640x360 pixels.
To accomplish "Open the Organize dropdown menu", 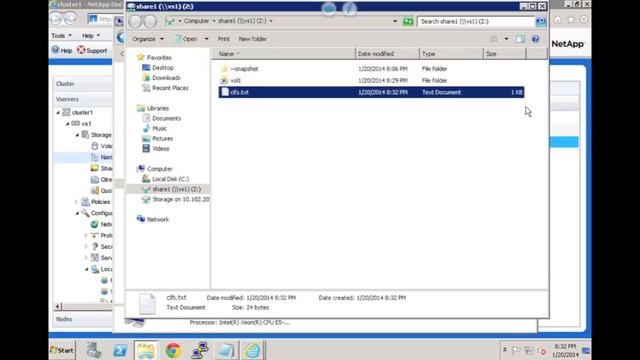I will [x=148, y=39].
